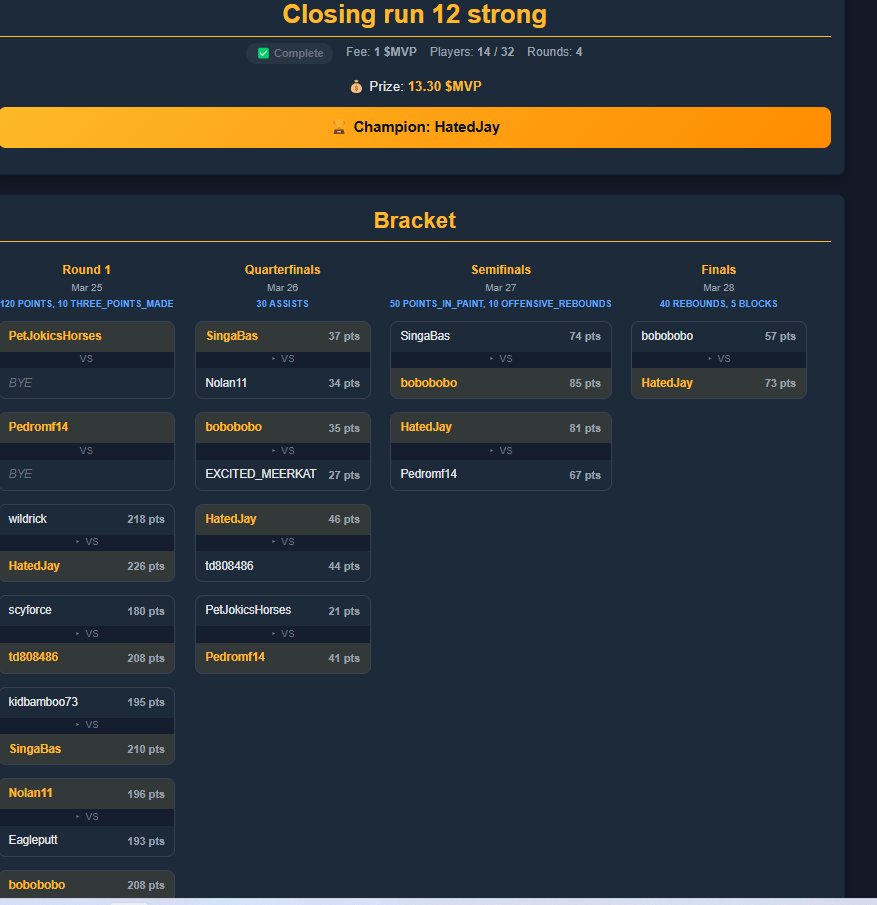
Task: Click EXCITED_MEERKAT player name
Action: [x=260, y=474]
